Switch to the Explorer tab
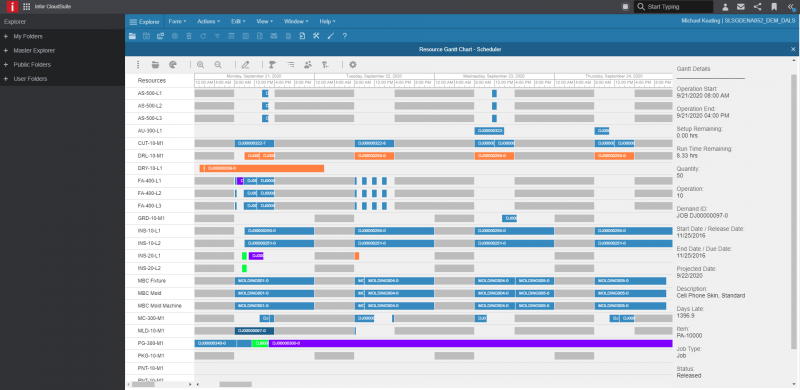Image resolution: width=800 pixels, height=390 pixels. [144, 21]
